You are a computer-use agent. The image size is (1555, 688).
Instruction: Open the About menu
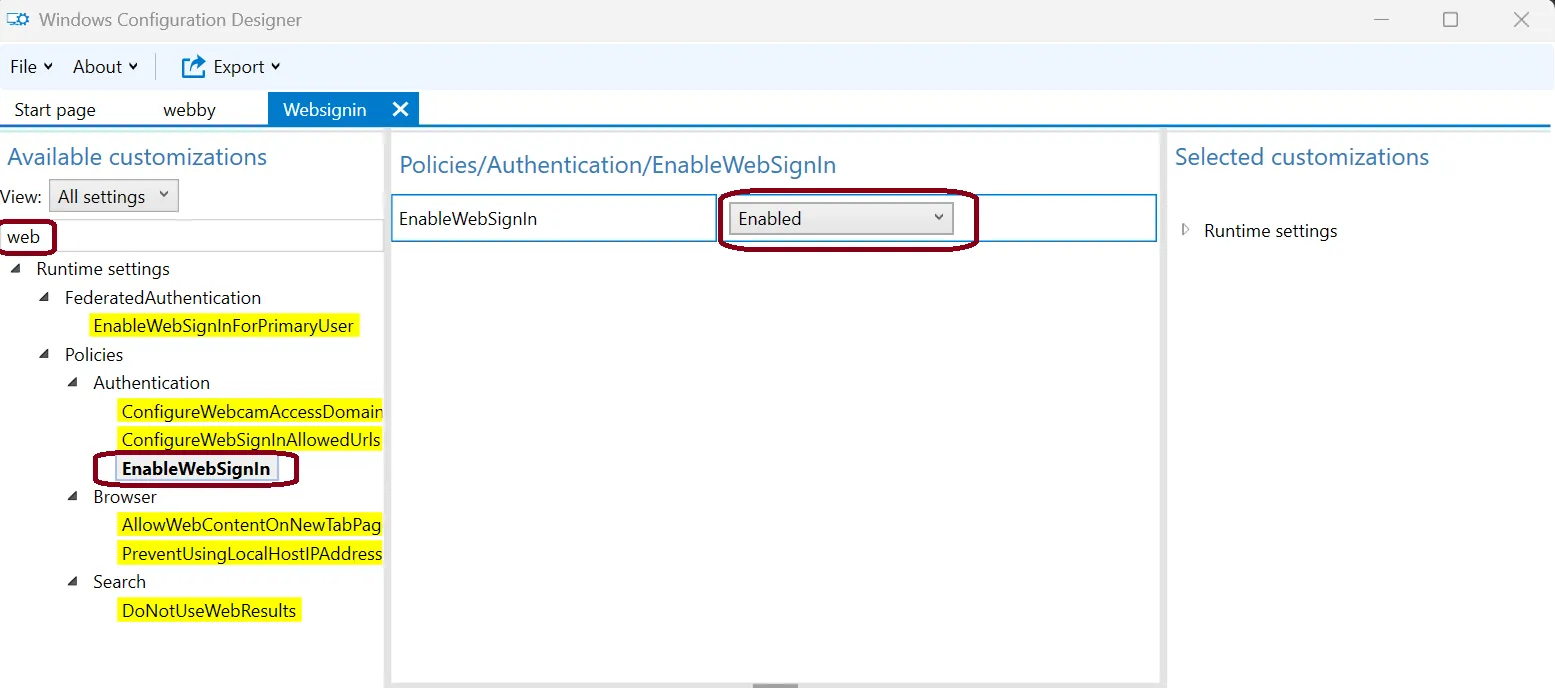pos(105,67)
